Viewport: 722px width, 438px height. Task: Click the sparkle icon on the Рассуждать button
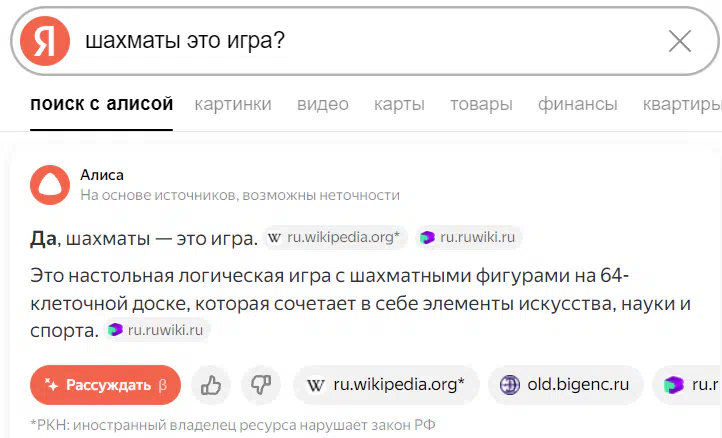51,385
